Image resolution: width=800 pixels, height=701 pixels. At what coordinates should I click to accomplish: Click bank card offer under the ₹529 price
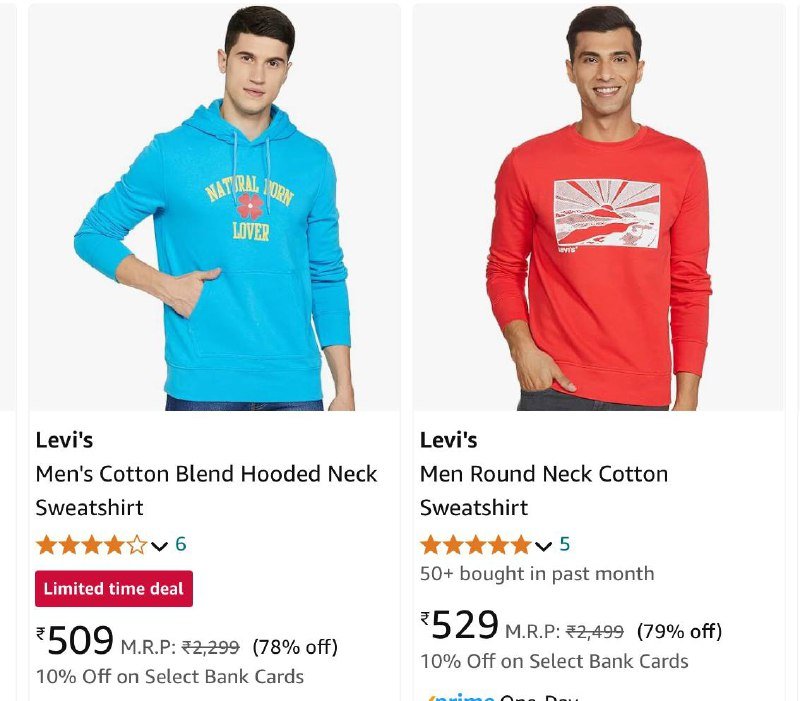coord(553,662)
